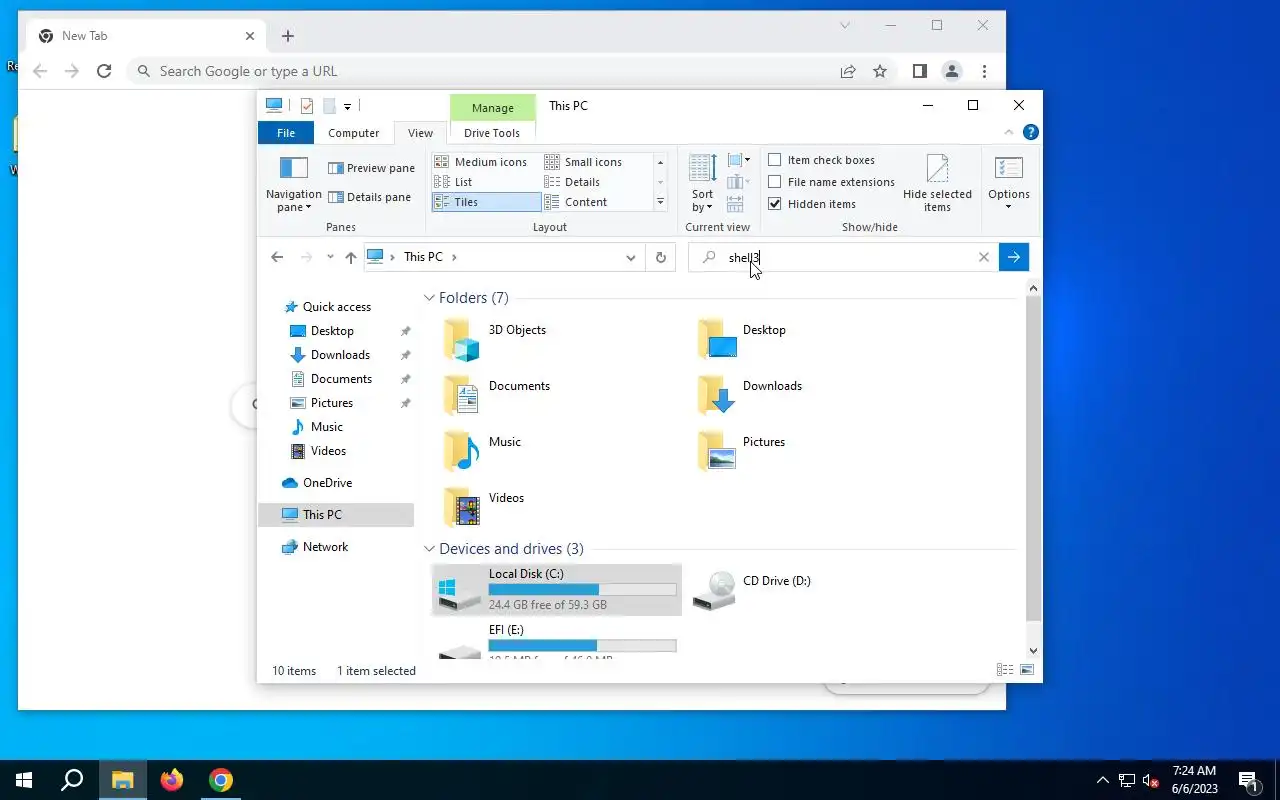Click Hide selected items button
Screen dimensions: 1280x800
937,183
